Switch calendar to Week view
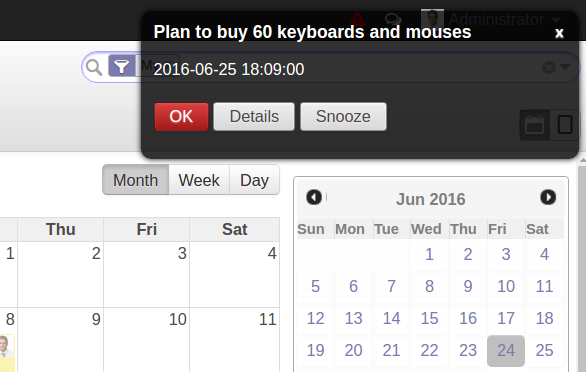586x372 pixels. pos(199,180)
